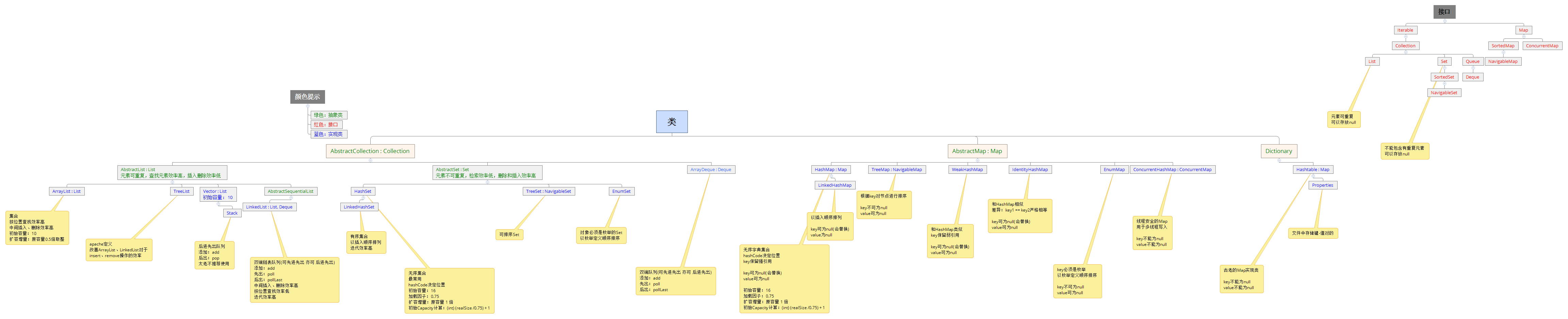Select the SortedSet node

click(1444, 77)
